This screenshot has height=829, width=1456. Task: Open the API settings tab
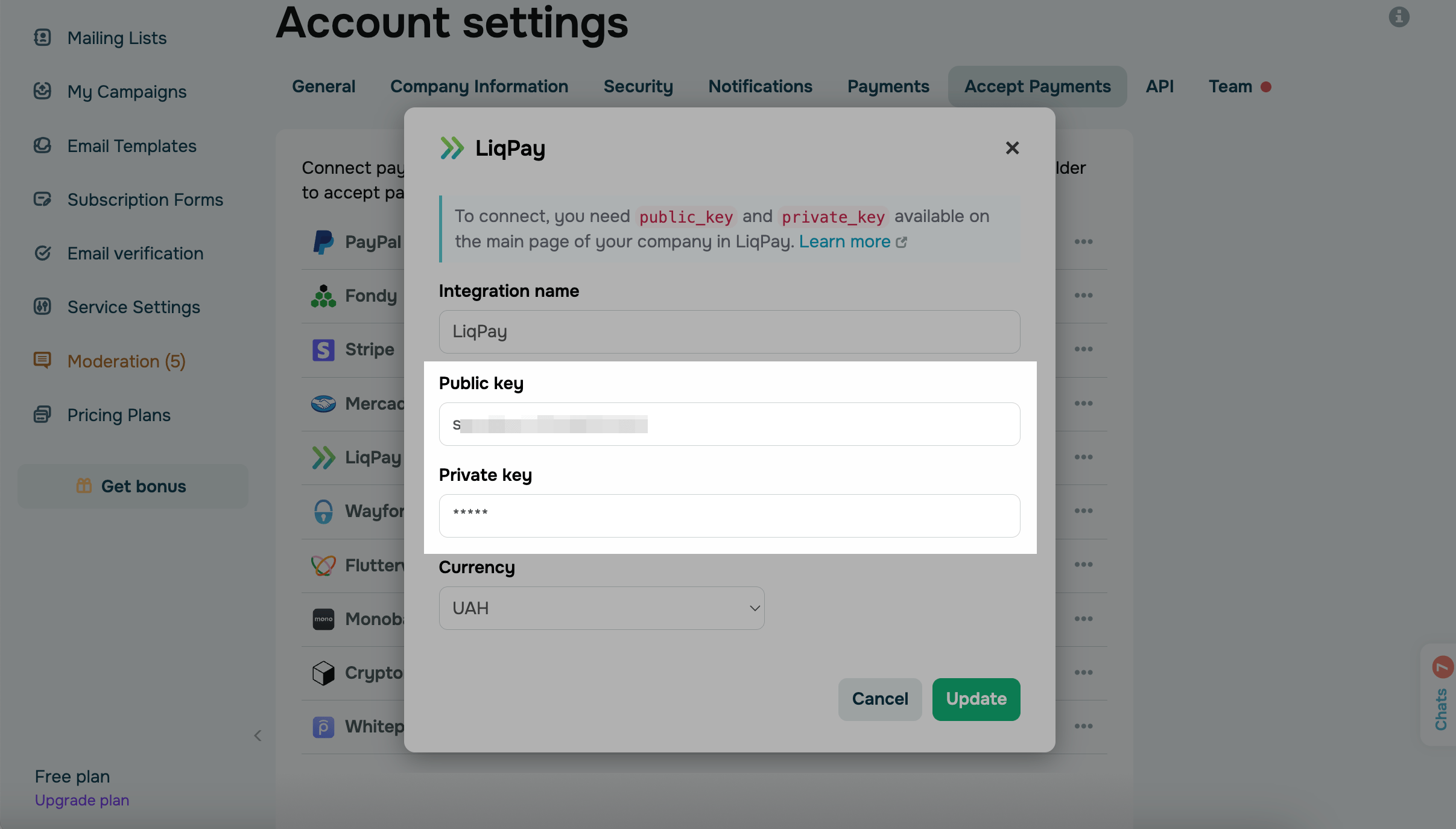[x=1159, y=86]
